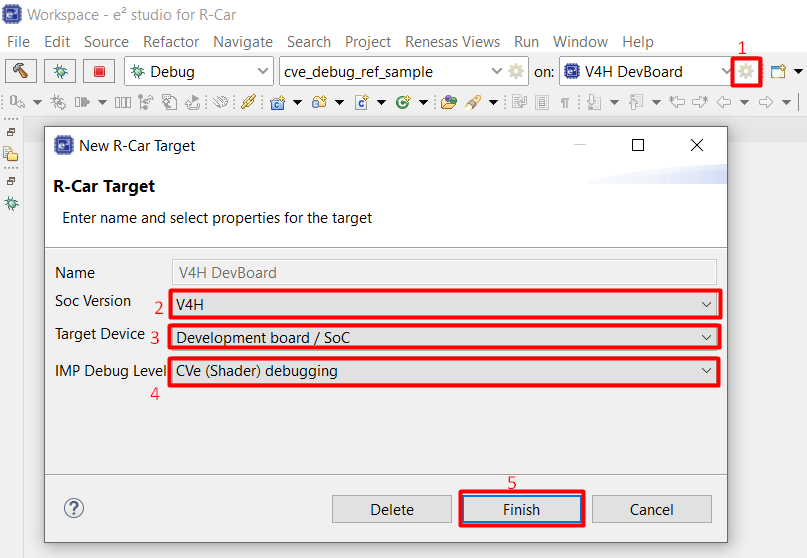Click the New Launch Target icon
Viewport: 807px width, 558px height.
[x=778, y=71]
